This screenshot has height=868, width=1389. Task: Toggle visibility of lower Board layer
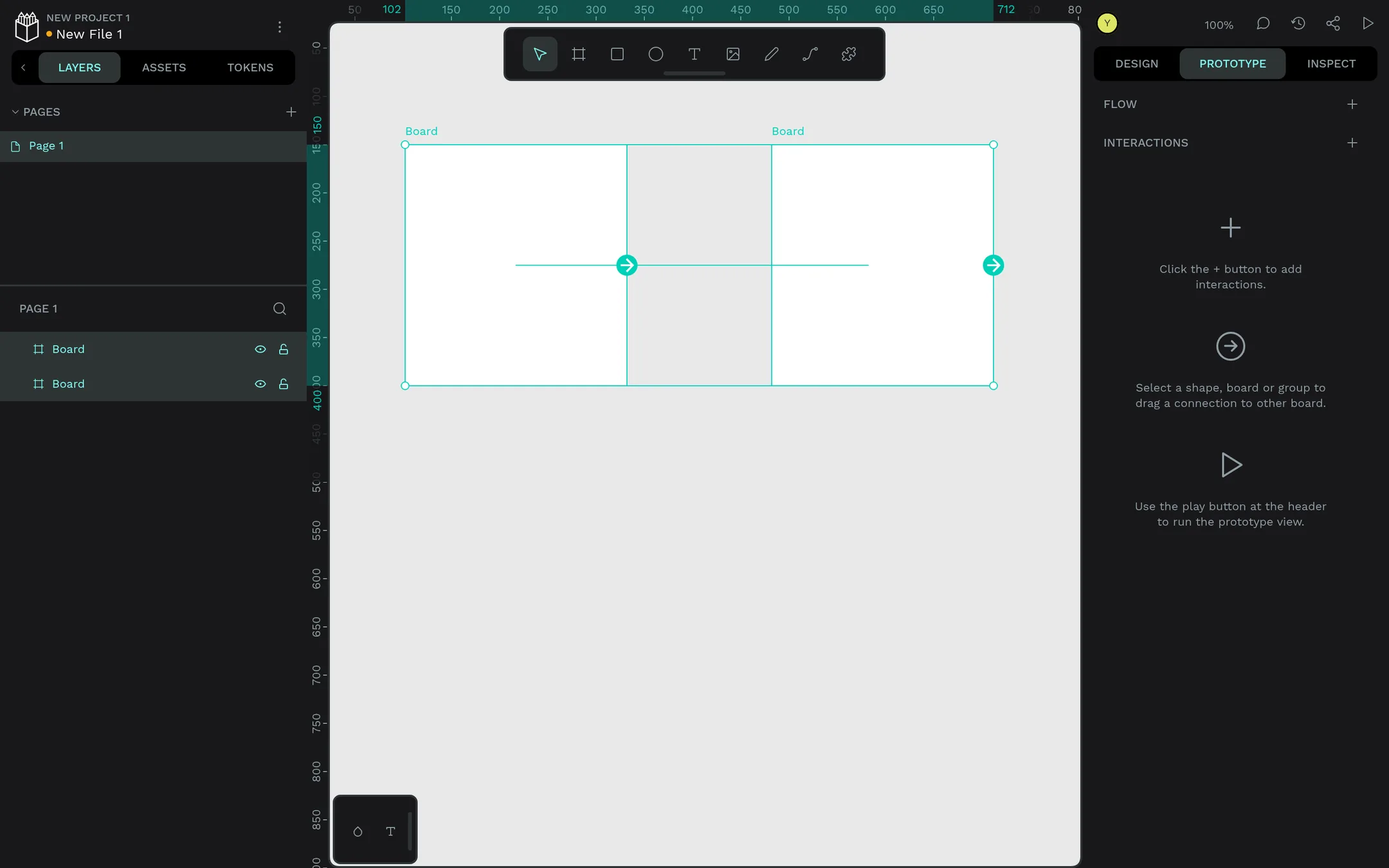pyautogui.click(x=260, y=384)
